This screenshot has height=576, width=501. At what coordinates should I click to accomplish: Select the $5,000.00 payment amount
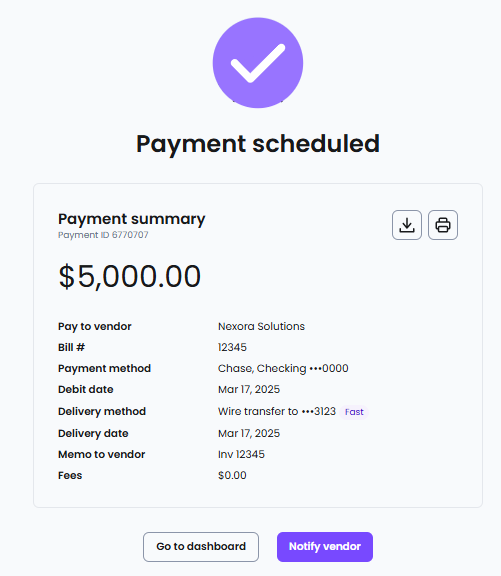tap(130, 276)
